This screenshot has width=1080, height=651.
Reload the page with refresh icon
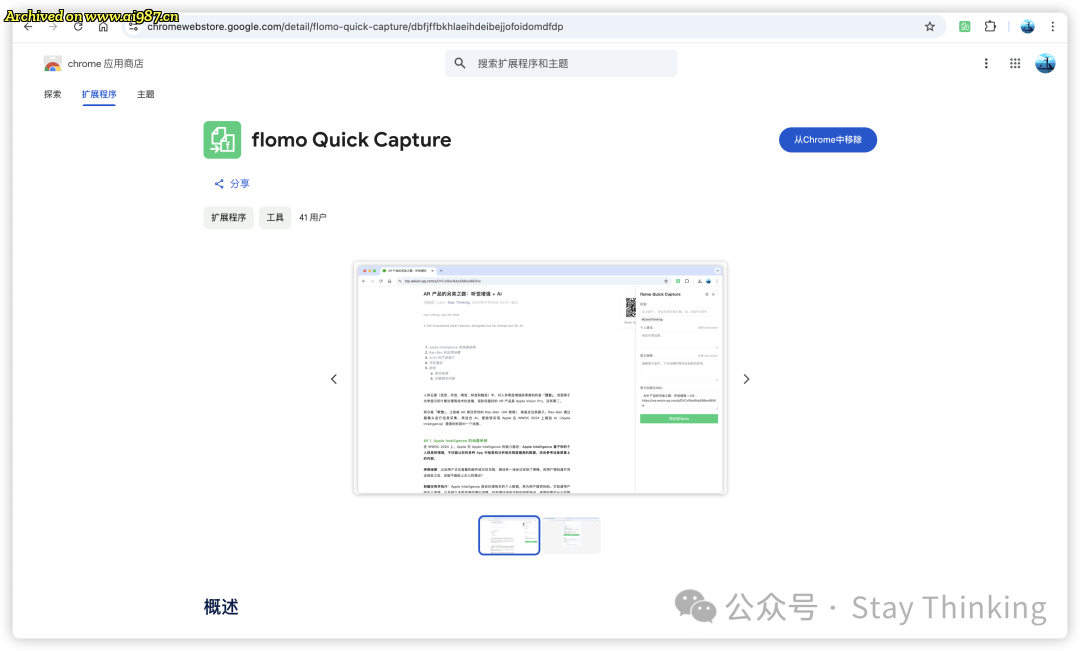pyautogui.click(x=78, y=27)
